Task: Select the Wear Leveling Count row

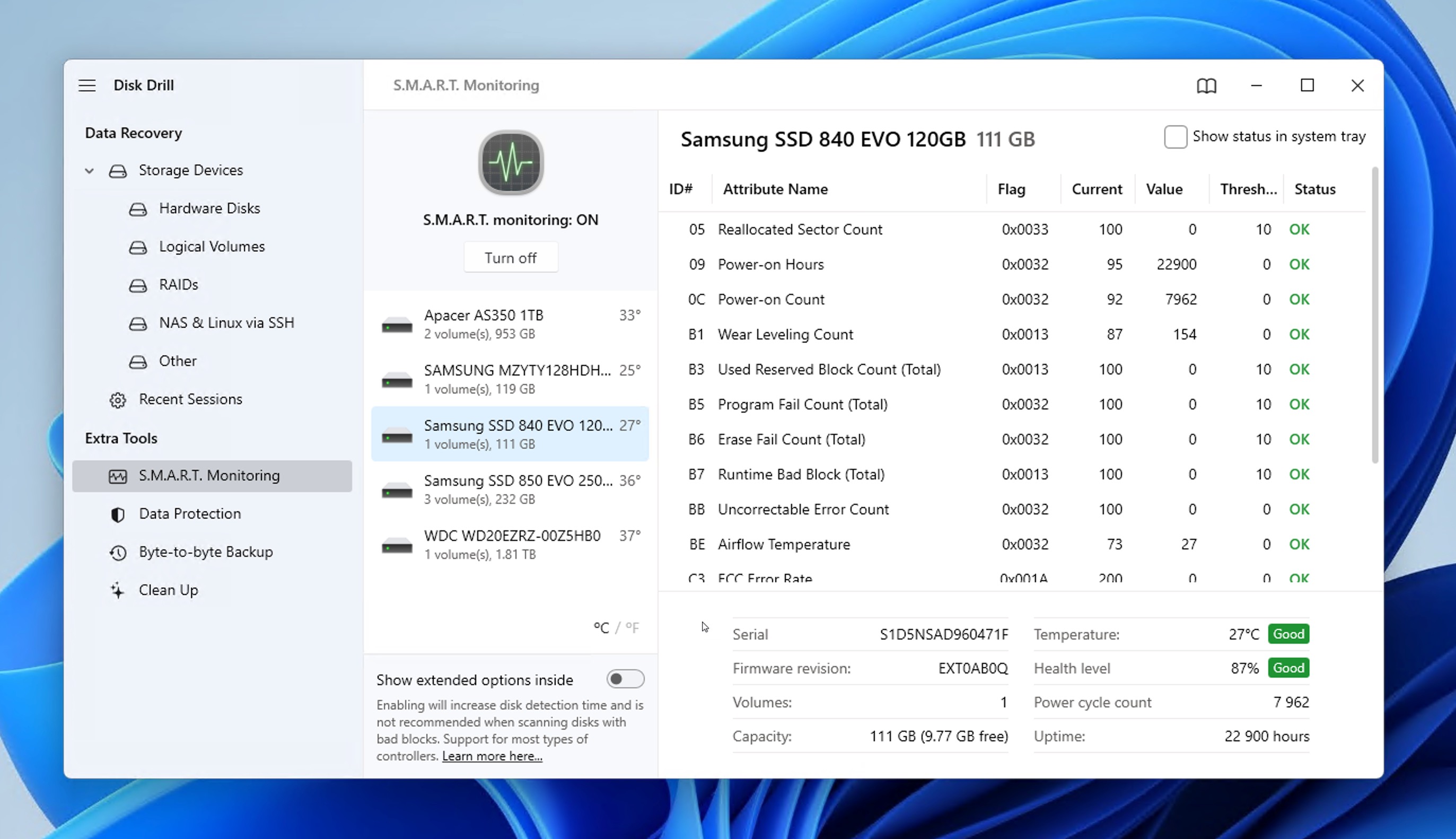Action: coord(1012,334)
